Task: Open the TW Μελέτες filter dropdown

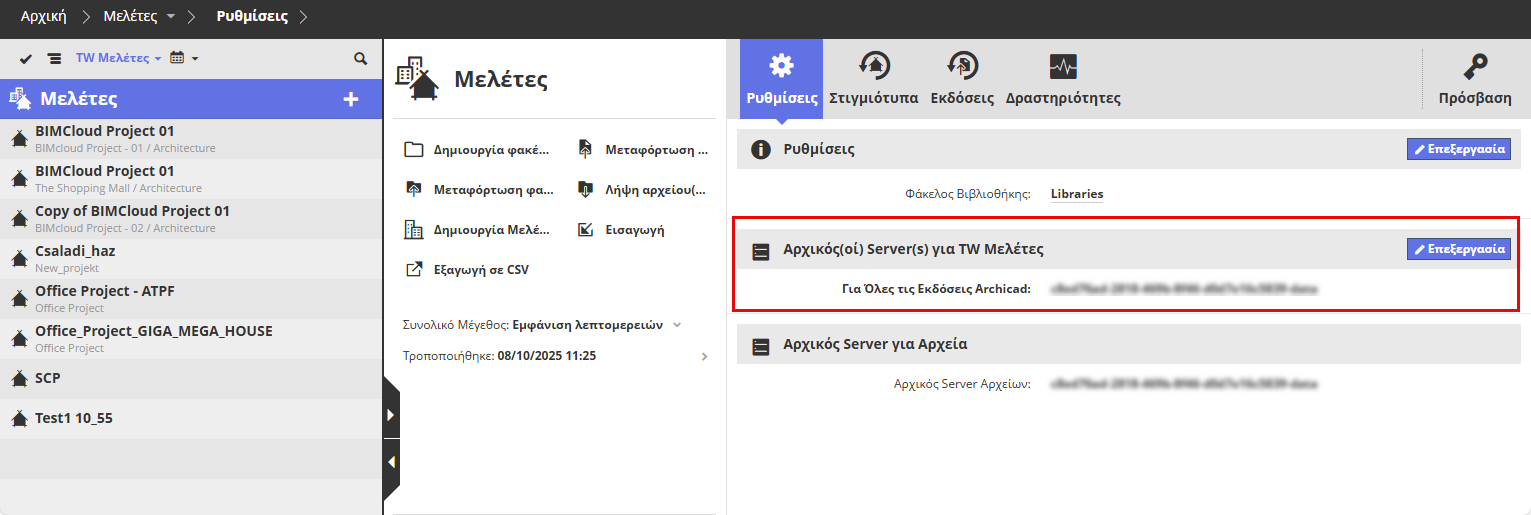Action: point(118,59)
